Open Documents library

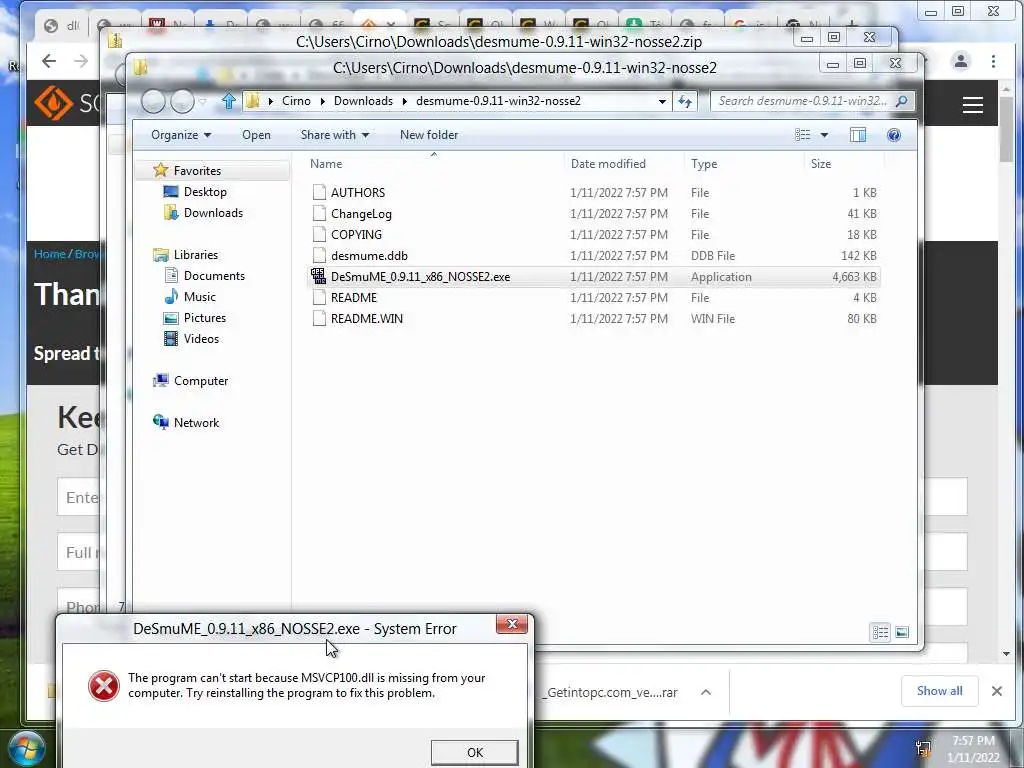click(214, 276)
